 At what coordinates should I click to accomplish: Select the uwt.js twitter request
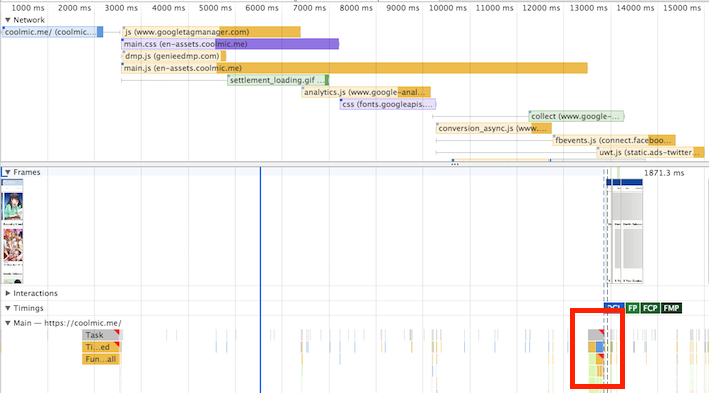click(x=651, y=152)
